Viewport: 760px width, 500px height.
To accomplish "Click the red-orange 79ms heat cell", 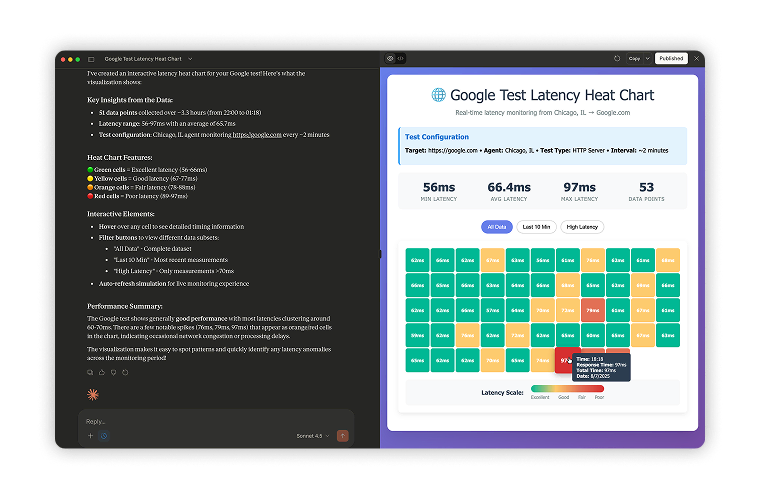I will click(x=592, y=310).
